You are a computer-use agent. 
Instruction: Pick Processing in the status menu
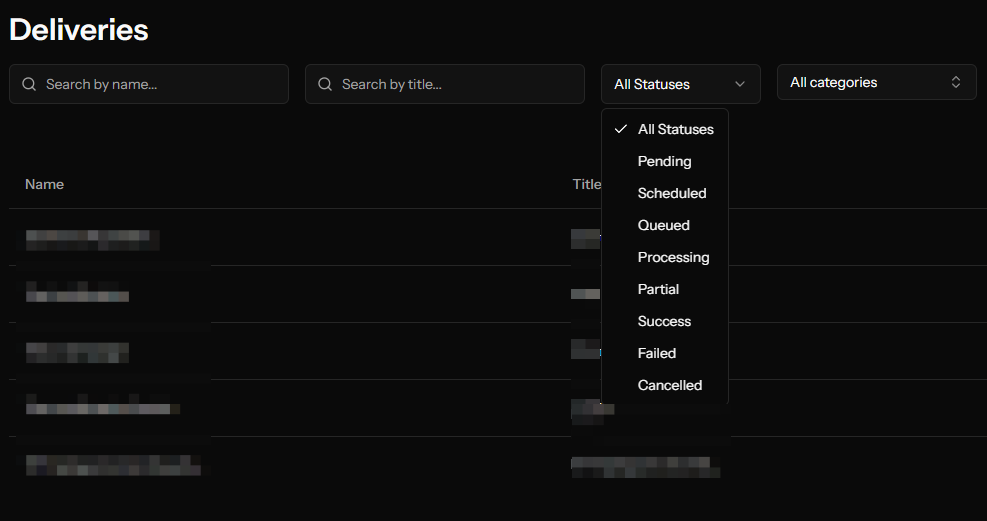[673, 257]
